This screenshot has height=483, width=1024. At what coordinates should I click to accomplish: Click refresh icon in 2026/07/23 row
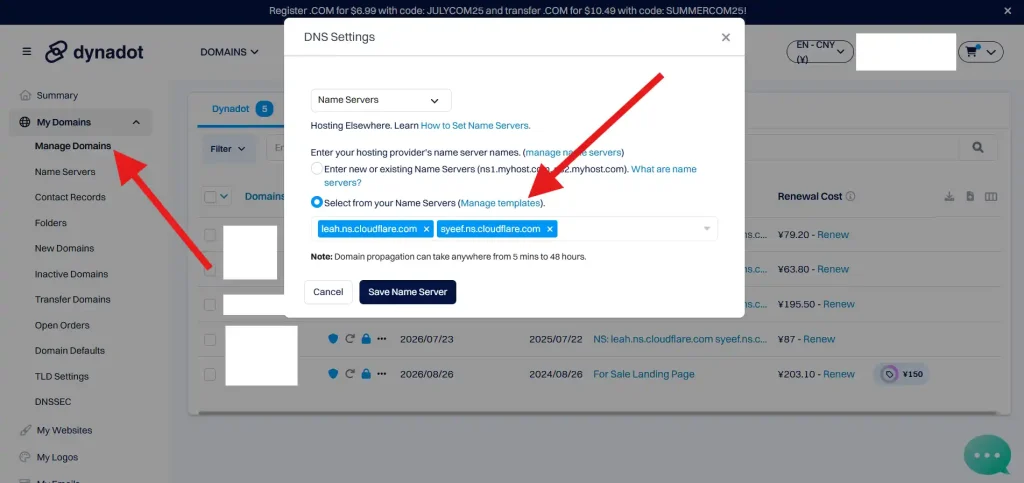click(350, 339)
